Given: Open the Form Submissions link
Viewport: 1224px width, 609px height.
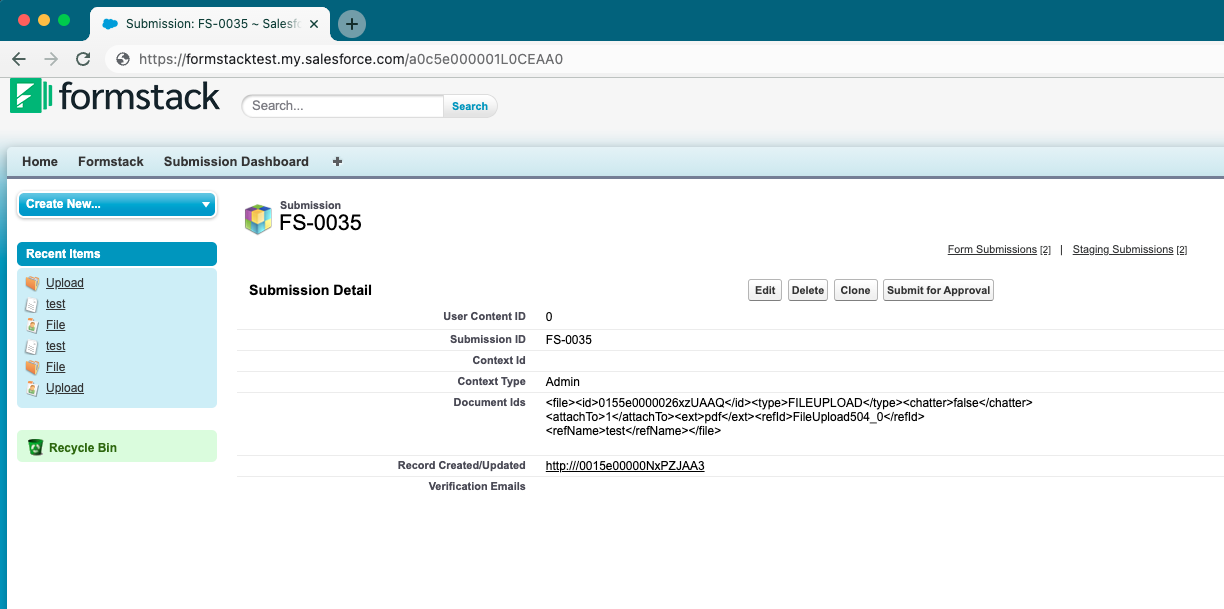Looking at the screenshot, I should click(990, 249).
